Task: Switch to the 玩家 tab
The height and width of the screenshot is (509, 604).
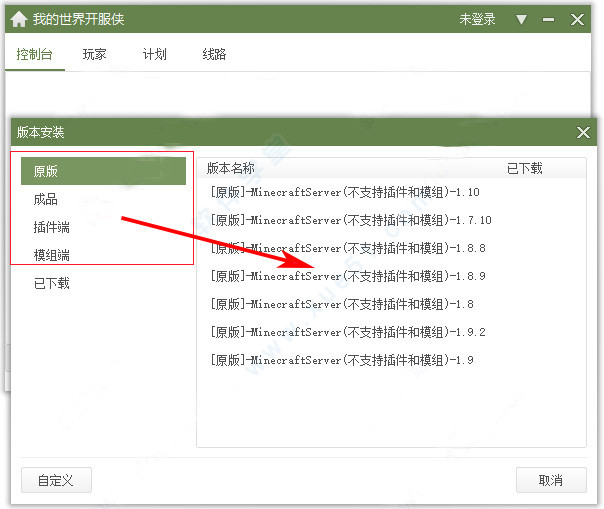Action: click(94, 54)
